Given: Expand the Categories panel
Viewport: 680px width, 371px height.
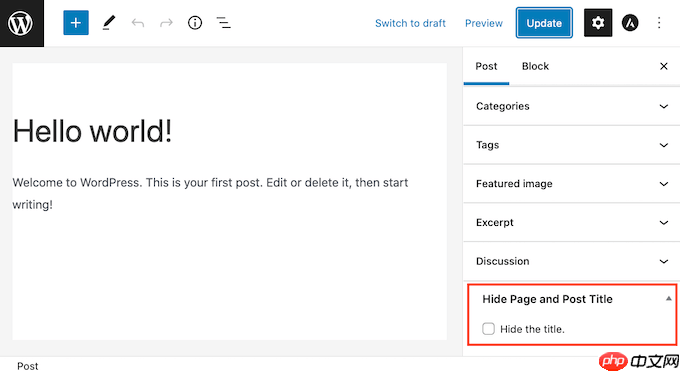Looking at the screenshot, I should (x=572, y=106).
